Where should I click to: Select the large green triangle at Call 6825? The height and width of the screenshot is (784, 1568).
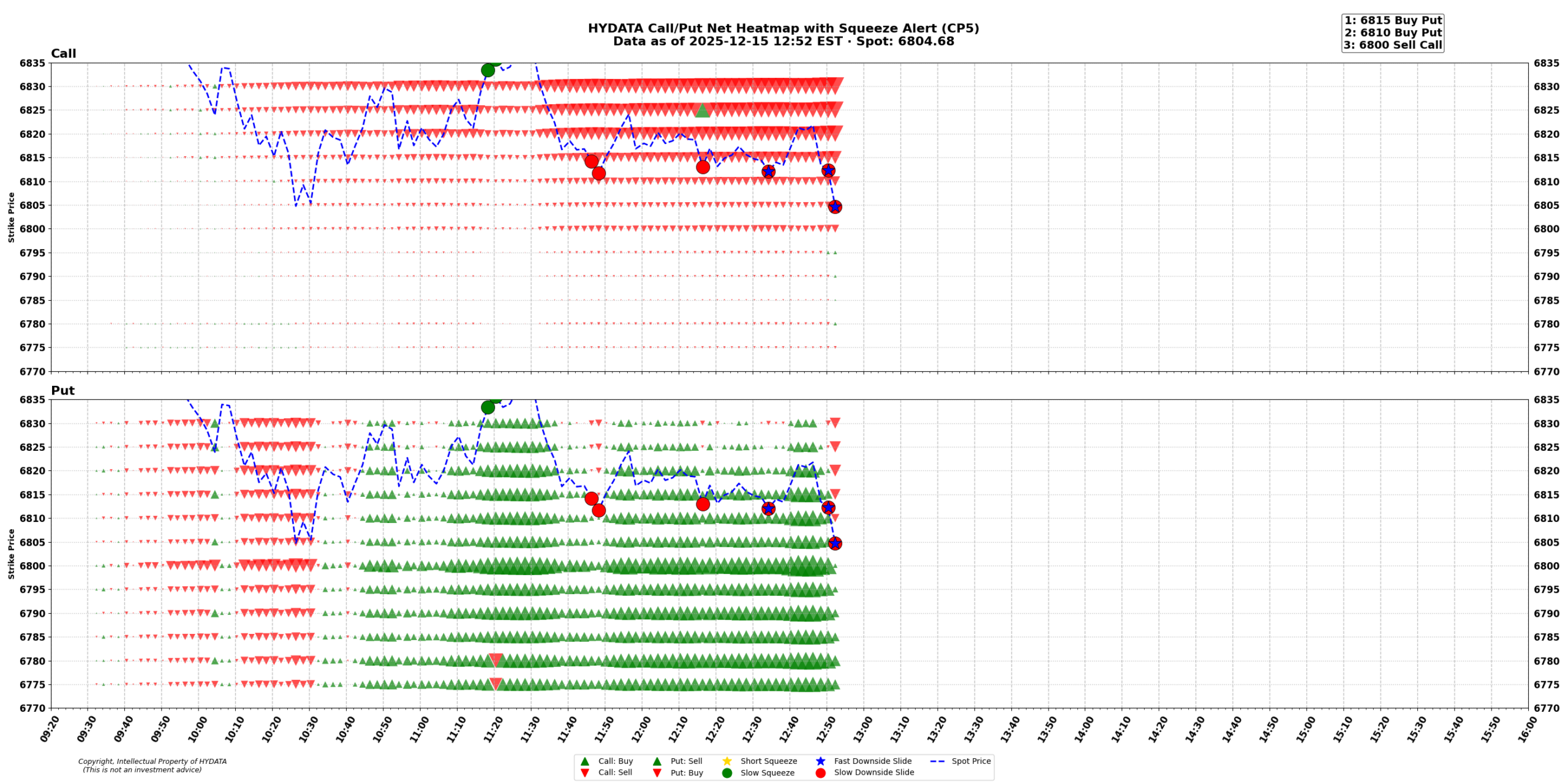[x=703, y=110]
